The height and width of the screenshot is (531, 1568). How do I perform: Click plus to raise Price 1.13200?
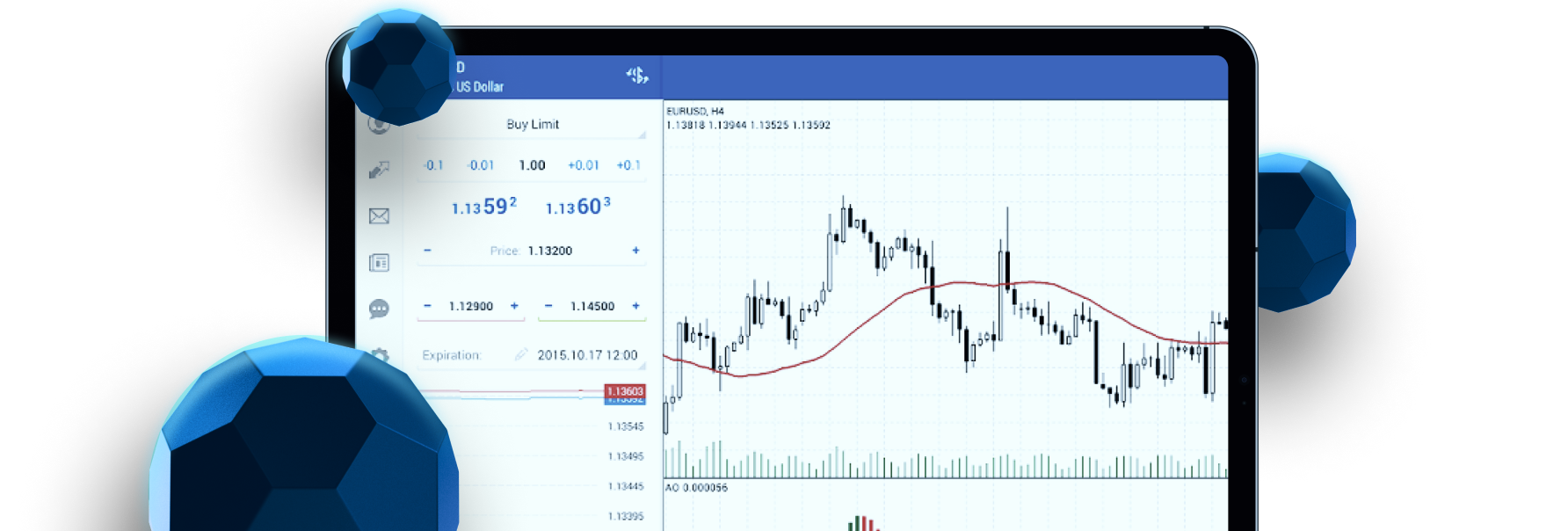tap(635, 251)
